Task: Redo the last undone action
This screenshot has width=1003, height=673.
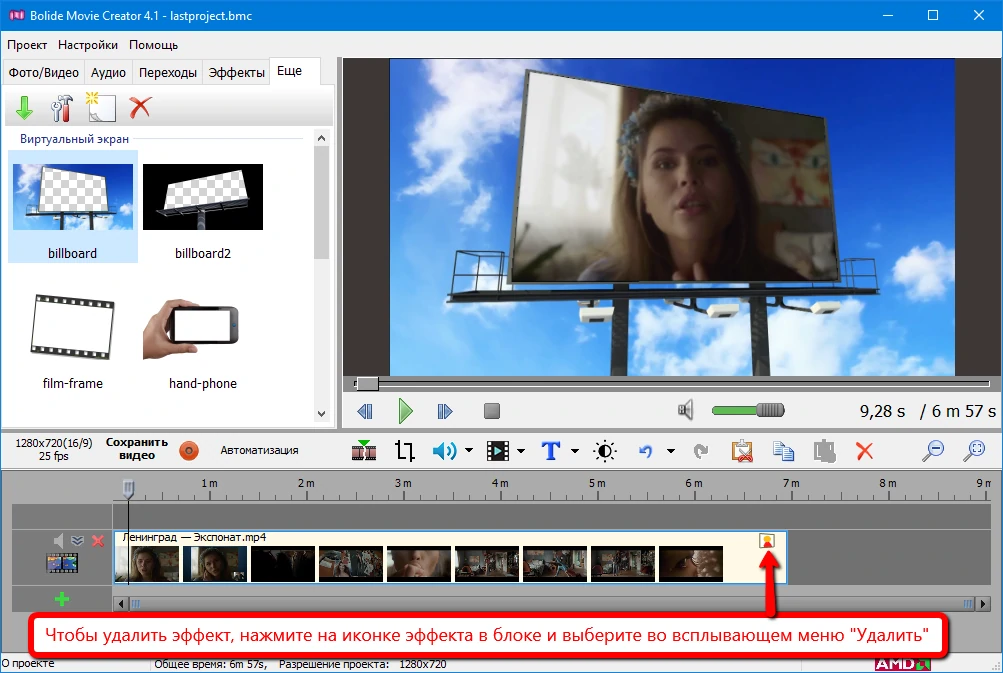Action: click(x=701, y=451)
